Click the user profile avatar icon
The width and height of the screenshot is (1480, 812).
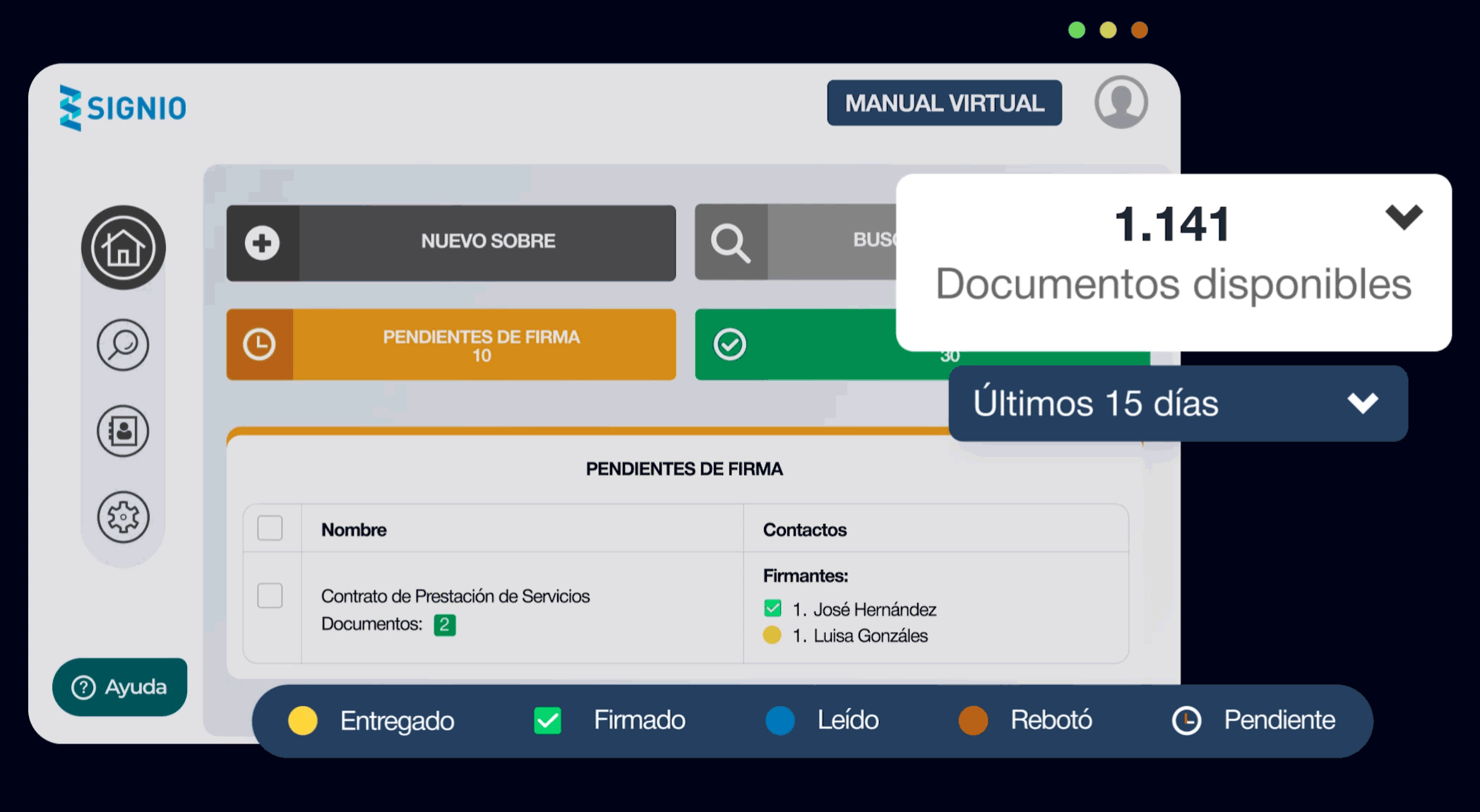pos(1121,102)
